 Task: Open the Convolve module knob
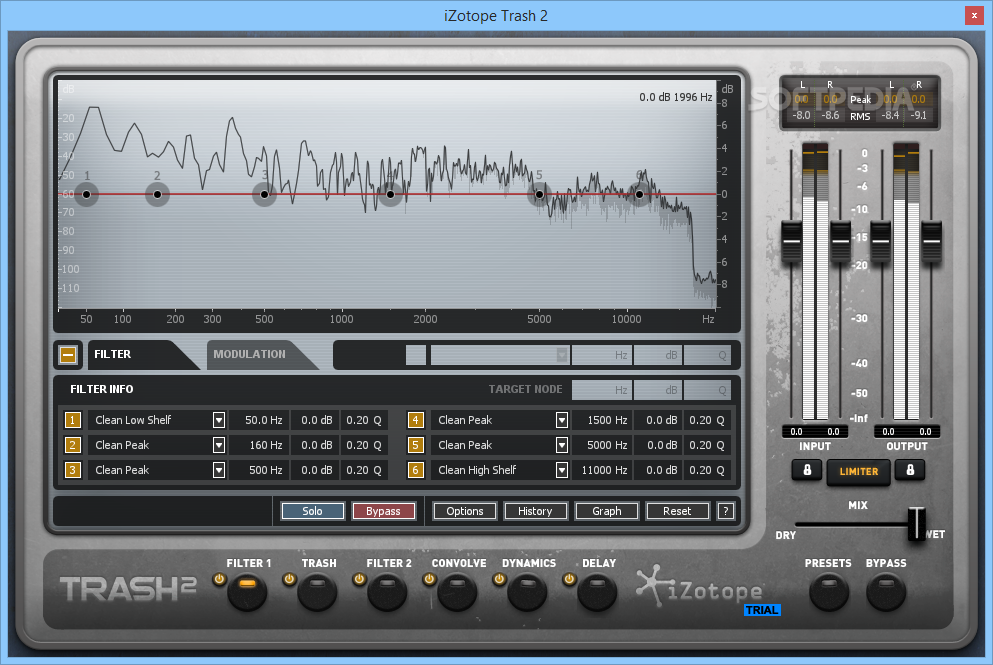click(x=457, y=592)
